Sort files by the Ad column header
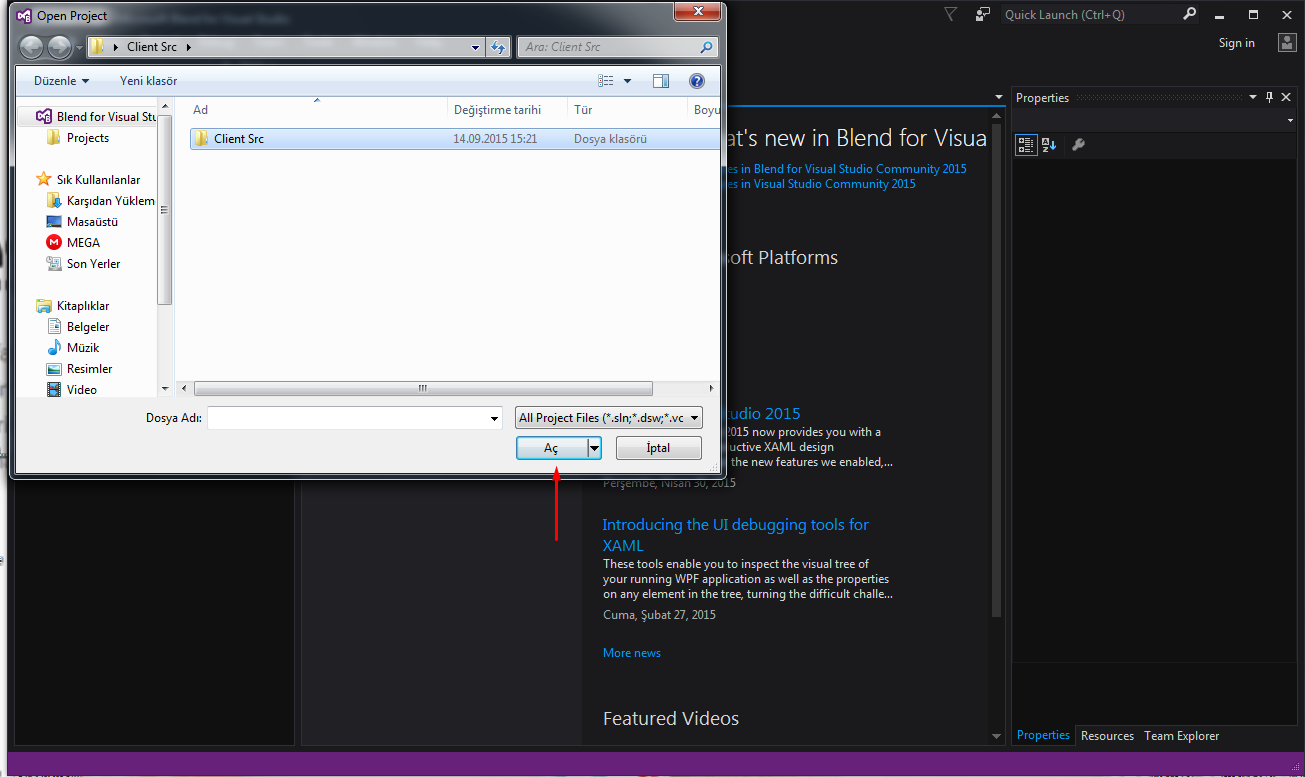Viewport: 1305px width, 777px height. tap(317, 110)
